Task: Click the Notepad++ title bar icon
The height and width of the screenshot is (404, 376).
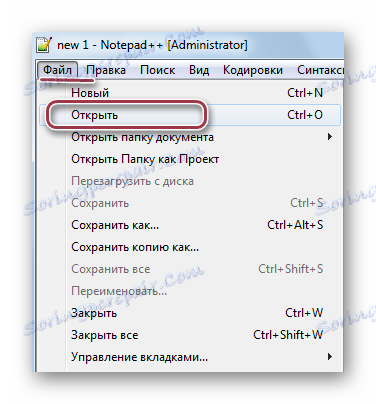Action: (44, 44)
